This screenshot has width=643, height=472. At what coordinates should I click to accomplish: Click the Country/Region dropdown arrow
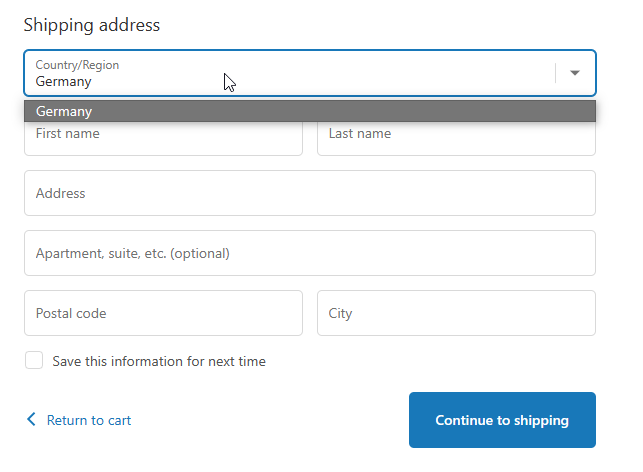coord(575,73)
